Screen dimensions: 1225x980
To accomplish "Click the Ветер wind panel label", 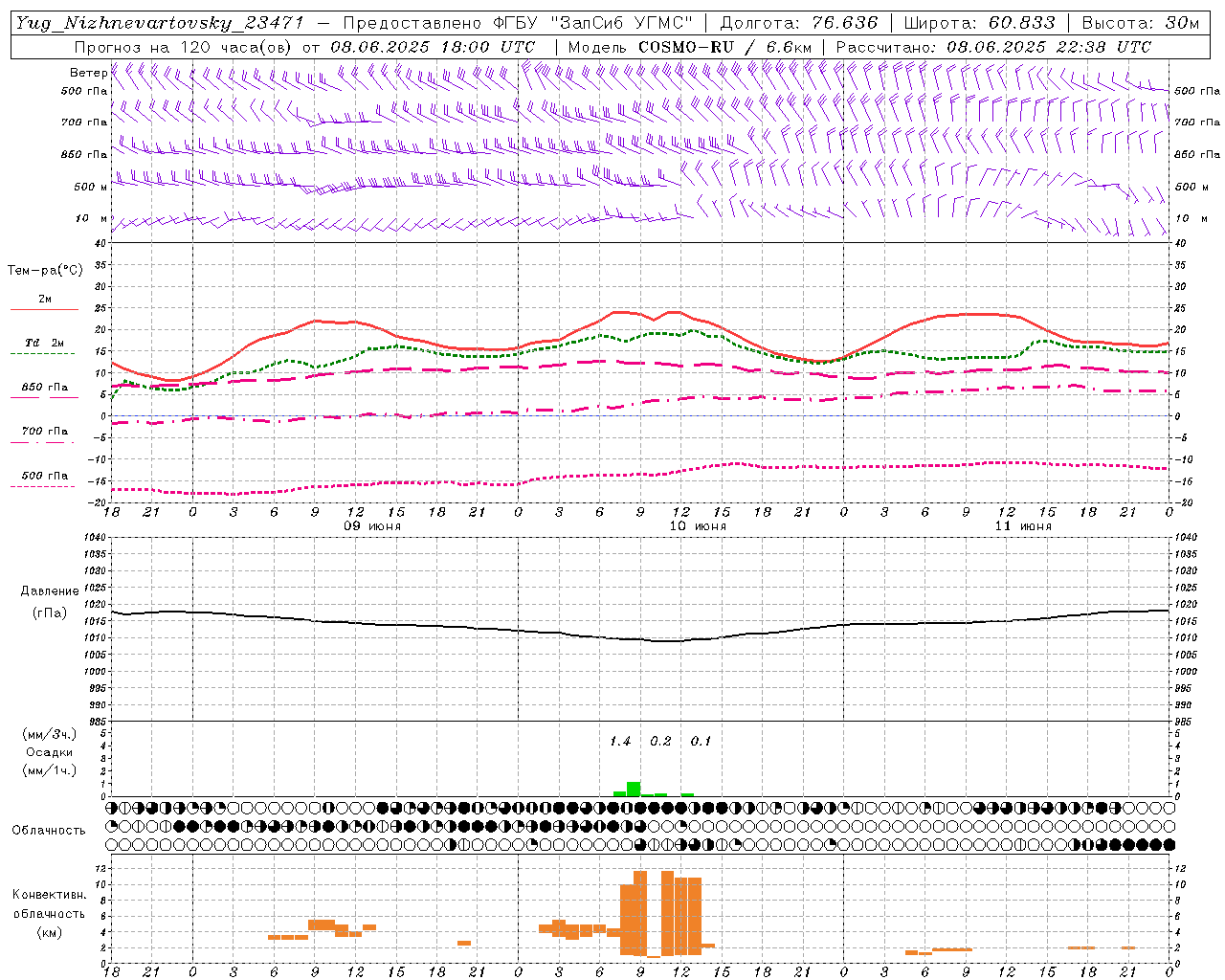I will click(88, 73).
